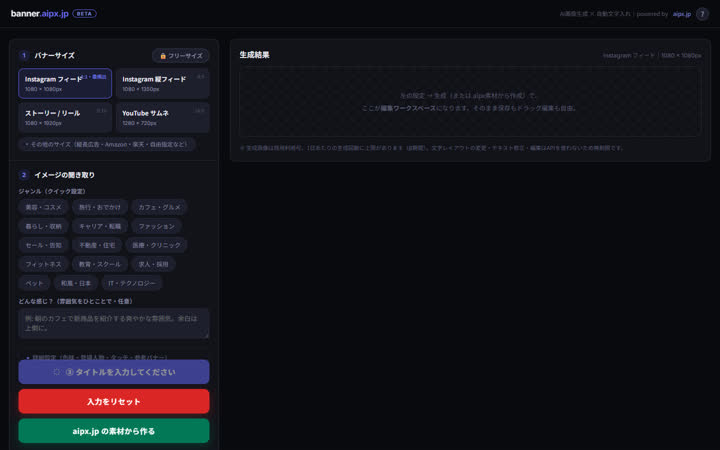Choose the 不動産・住宅 genre chip
720x450 pixels.
[x=97, y=245]
